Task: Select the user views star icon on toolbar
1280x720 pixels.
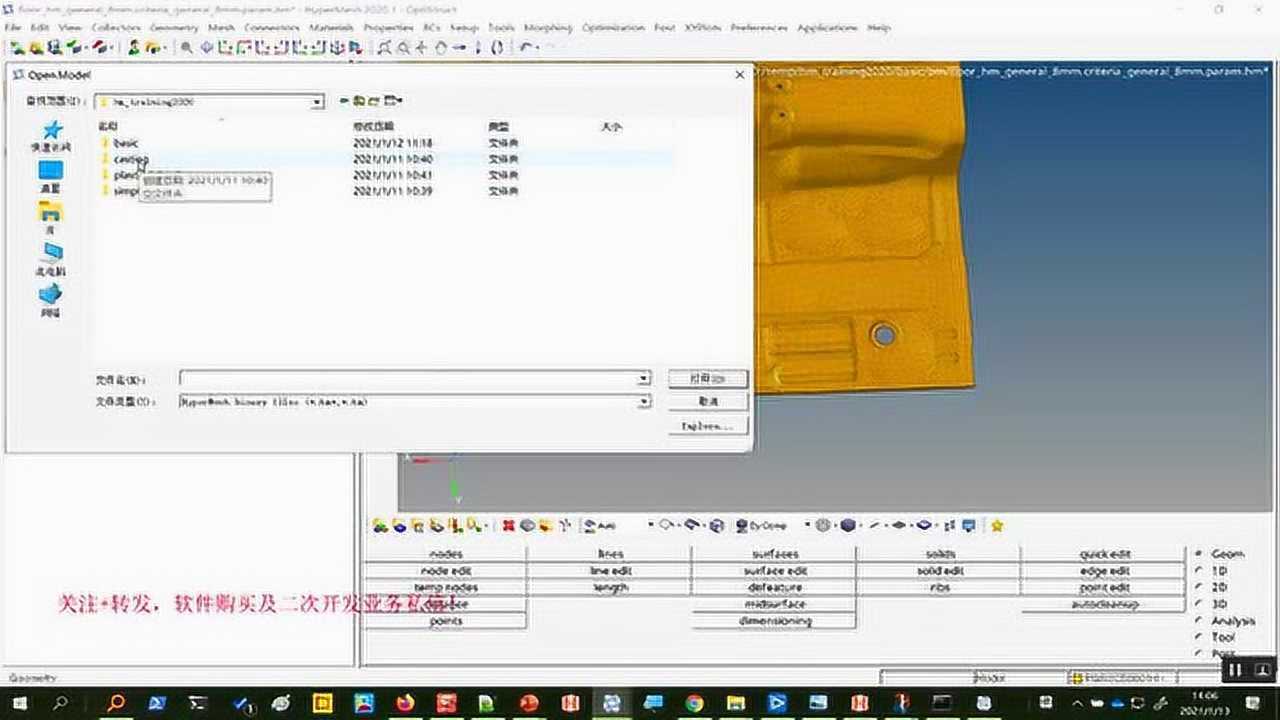Action: (x=997, y=524)
